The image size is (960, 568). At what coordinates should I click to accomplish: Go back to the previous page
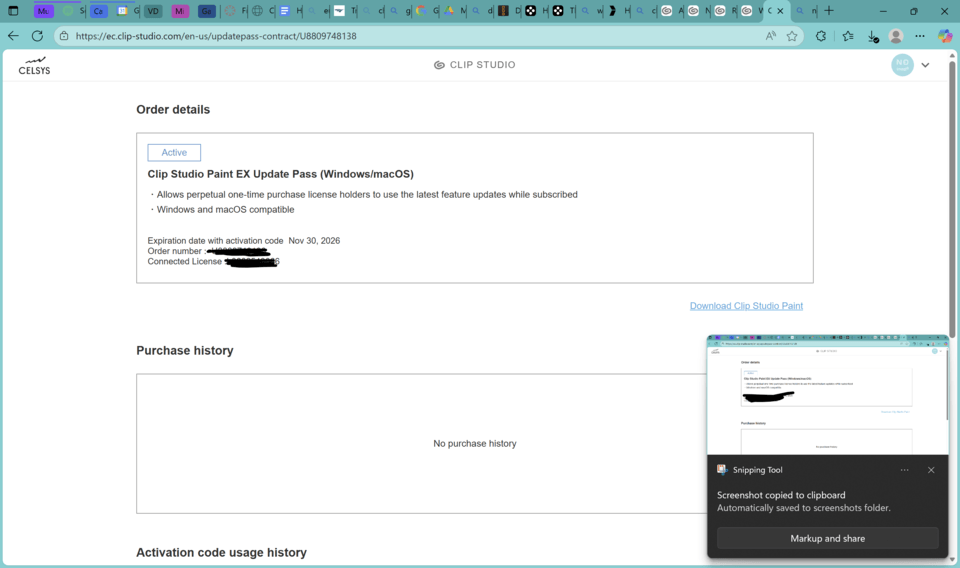[13, 36]
